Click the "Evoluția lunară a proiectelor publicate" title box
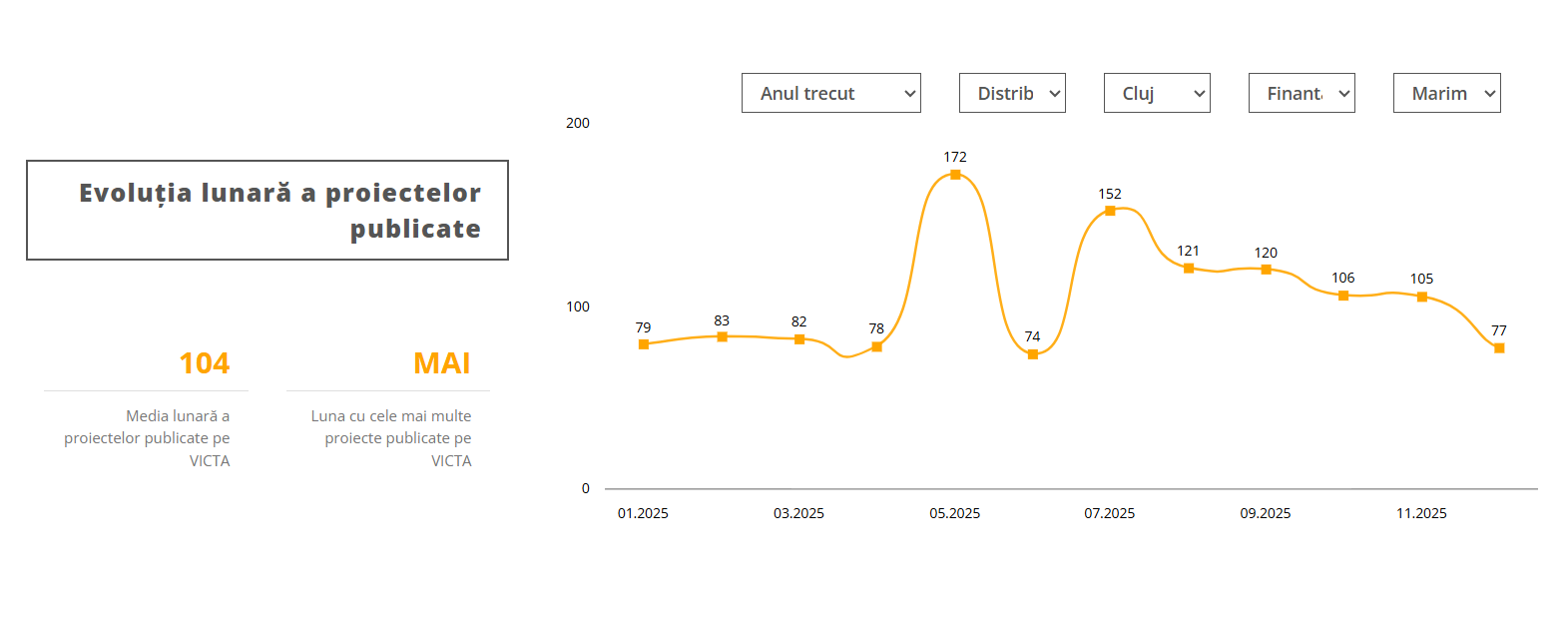The height and width of the screenshot is (617, 1568). 267,211
